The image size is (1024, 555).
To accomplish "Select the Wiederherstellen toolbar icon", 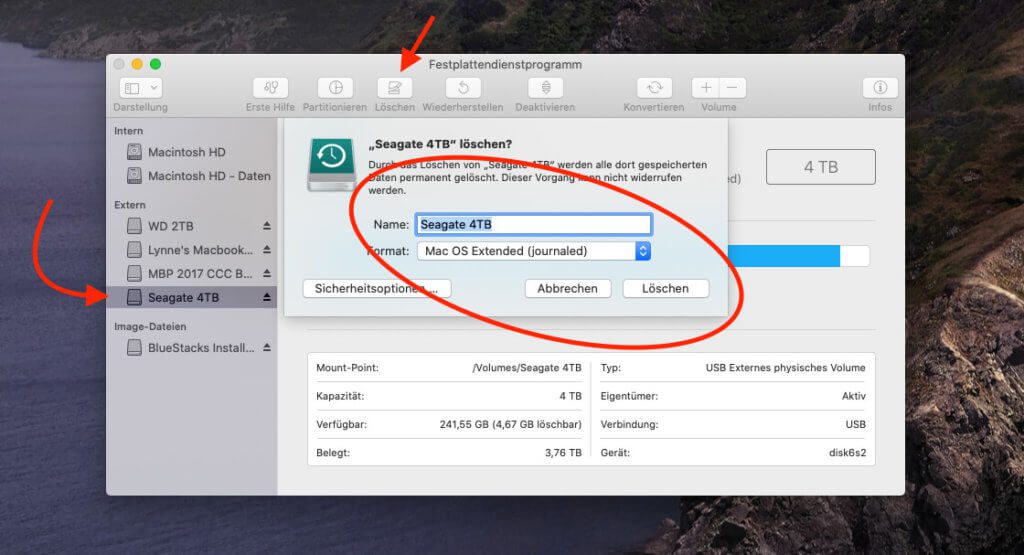I will click(x=463, y=88).
